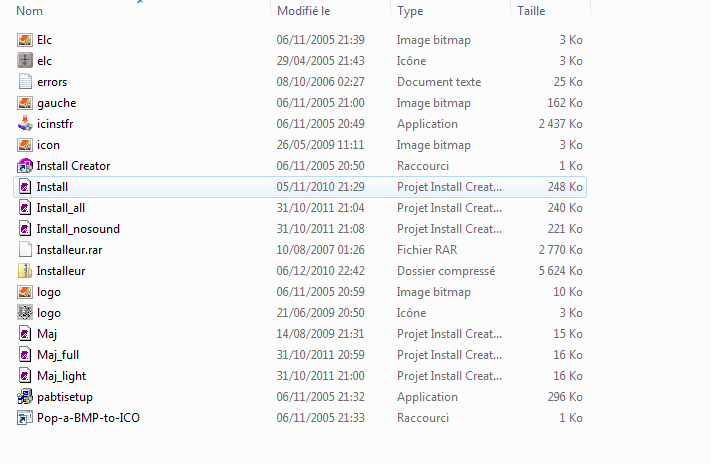Click the Icône type in the elc row

[x=411, y=61]
